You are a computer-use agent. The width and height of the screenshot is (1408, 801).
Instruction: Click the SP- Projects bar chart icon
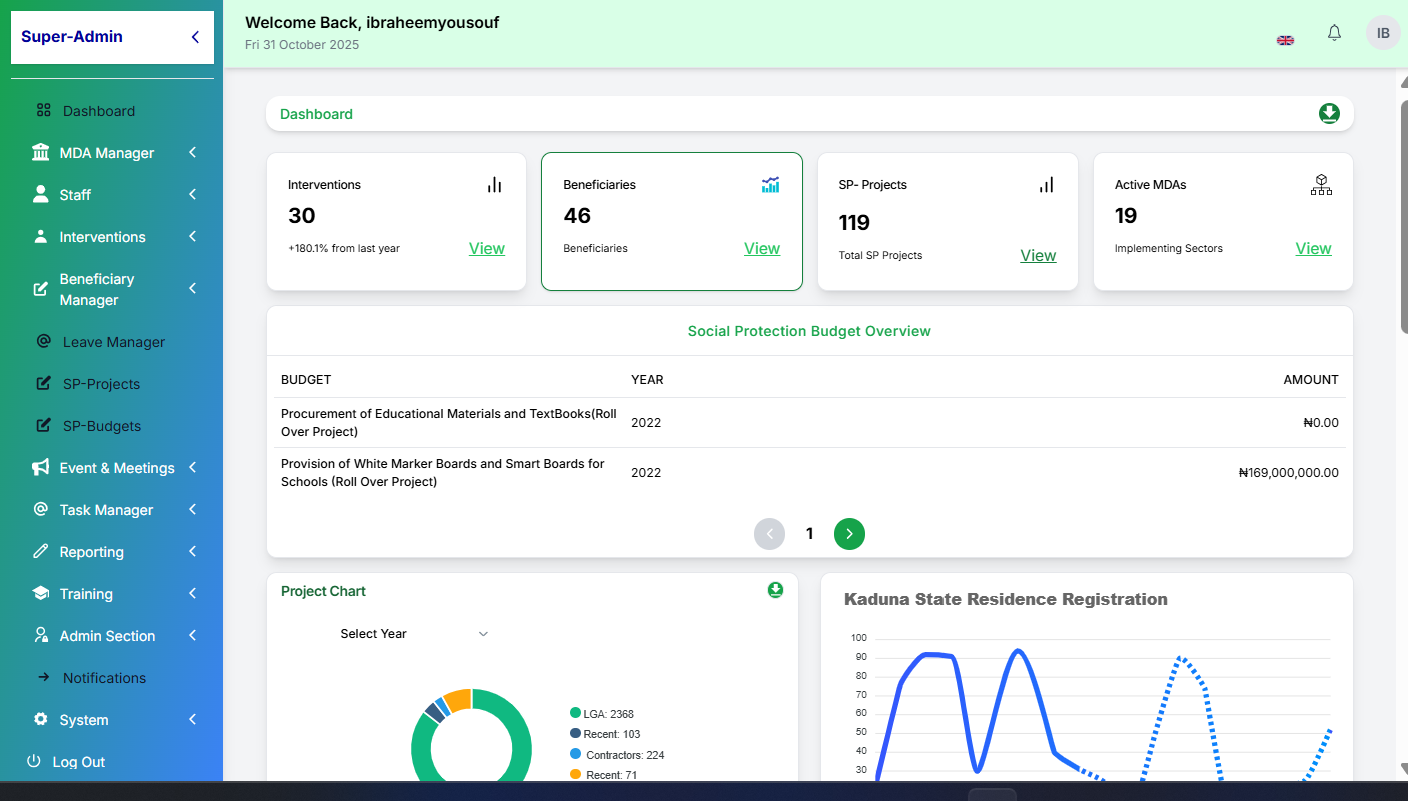(1046, 185)
